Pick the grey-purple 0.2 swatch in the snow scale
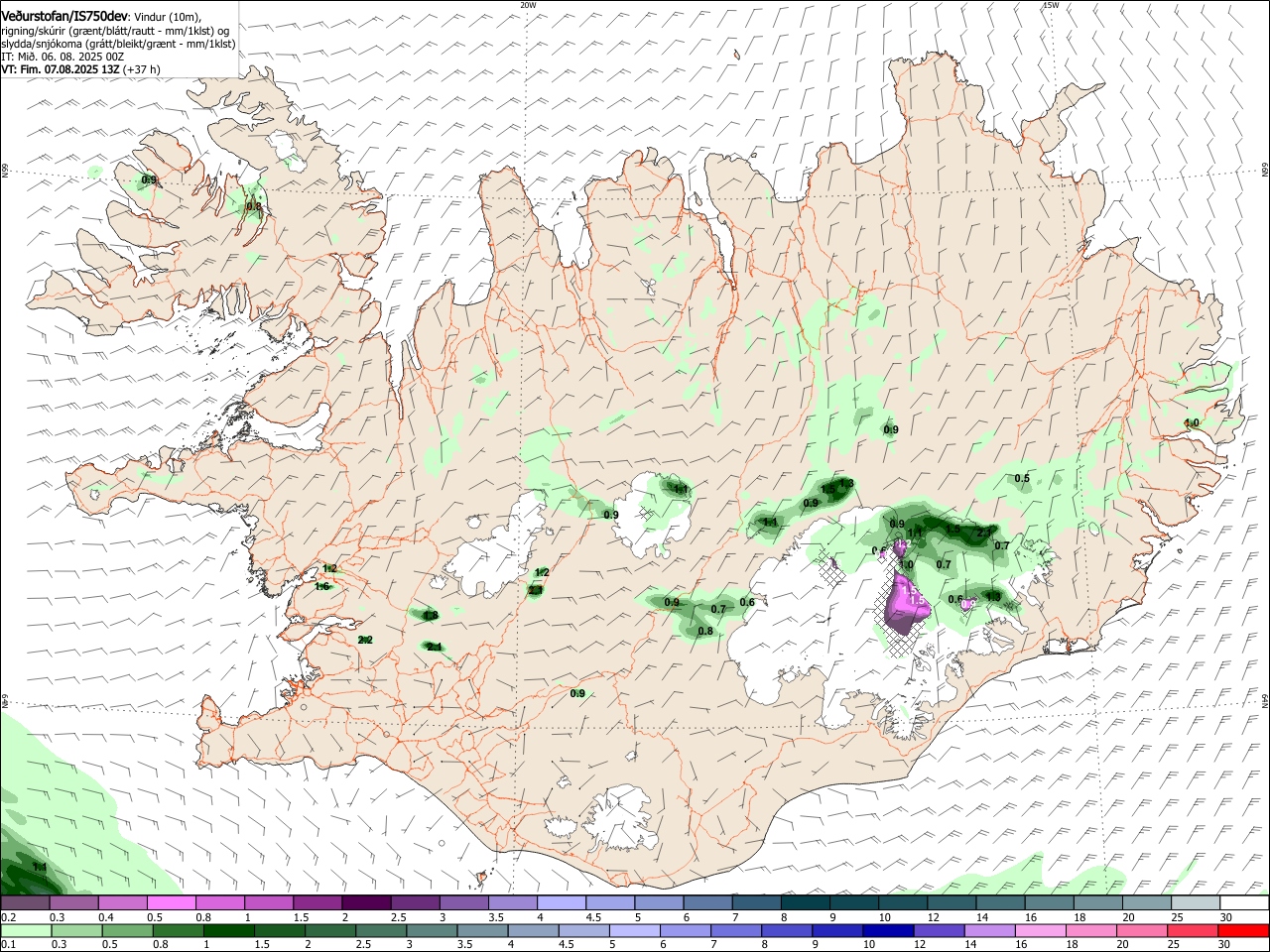 [x=26, y=903]
